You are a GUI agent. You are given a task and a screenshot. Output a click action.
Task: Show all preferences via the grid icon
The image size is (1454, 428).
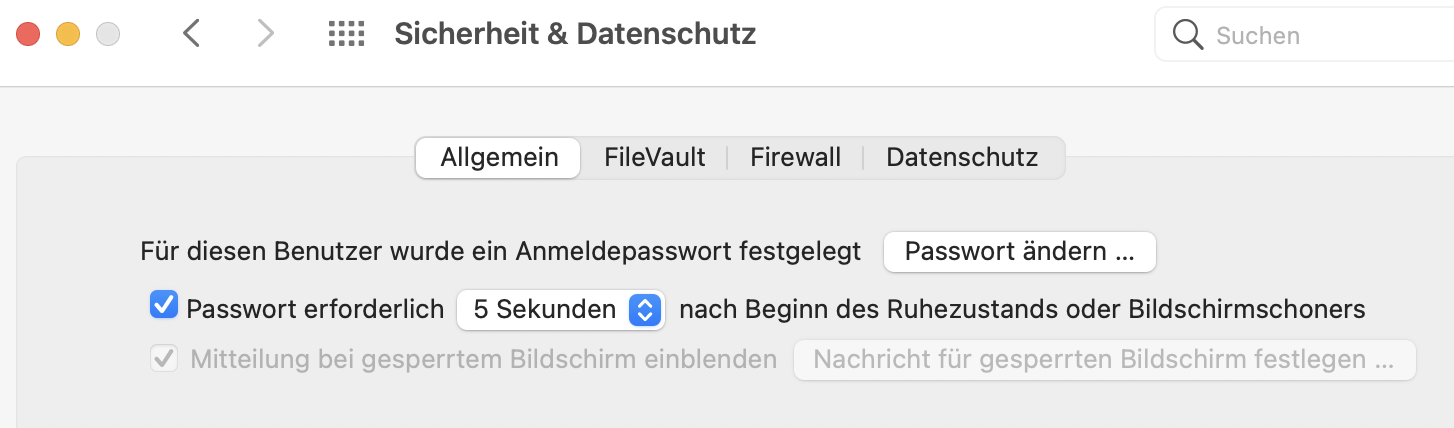[x=346, y=35]
